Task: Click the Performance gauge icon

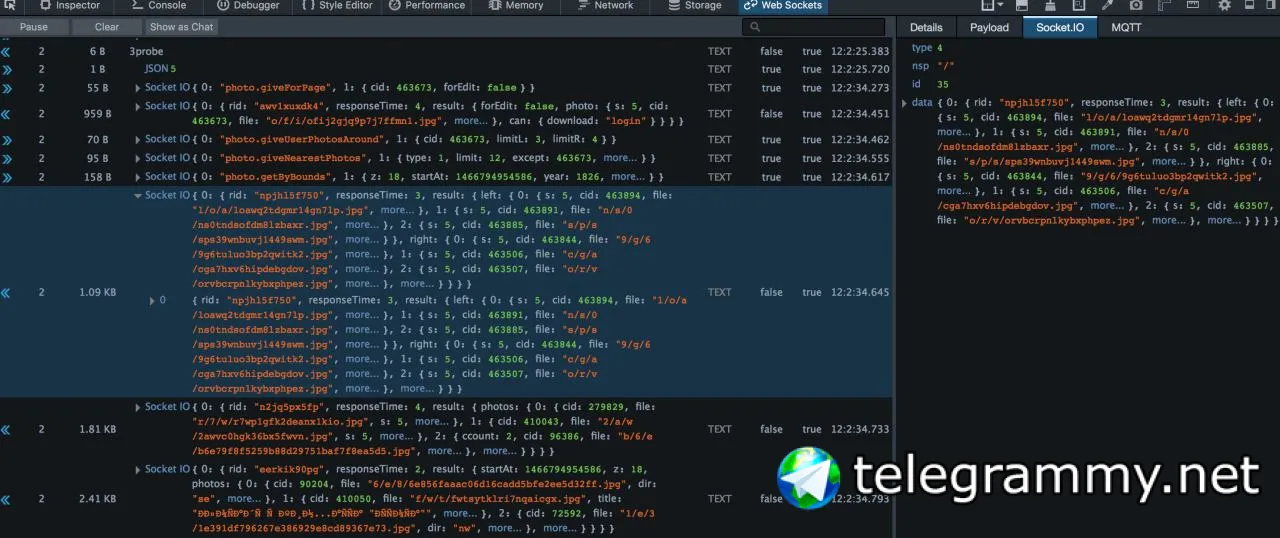Action: tap(394, 5)
